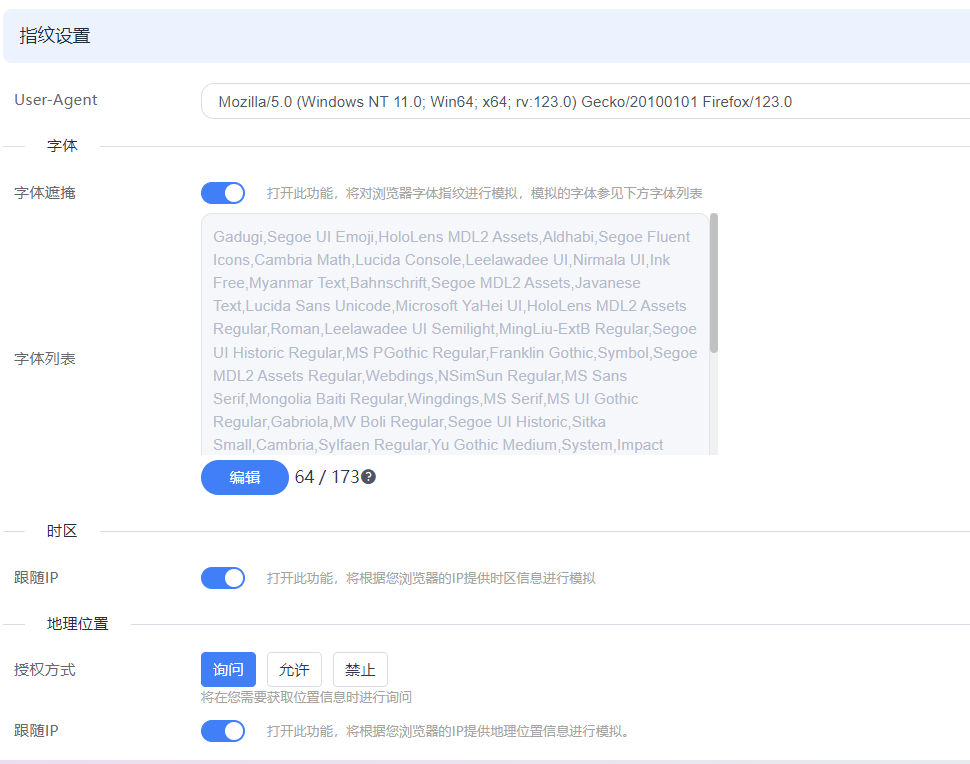
Task: Click the font masking description text
Action: click(484, 194)
